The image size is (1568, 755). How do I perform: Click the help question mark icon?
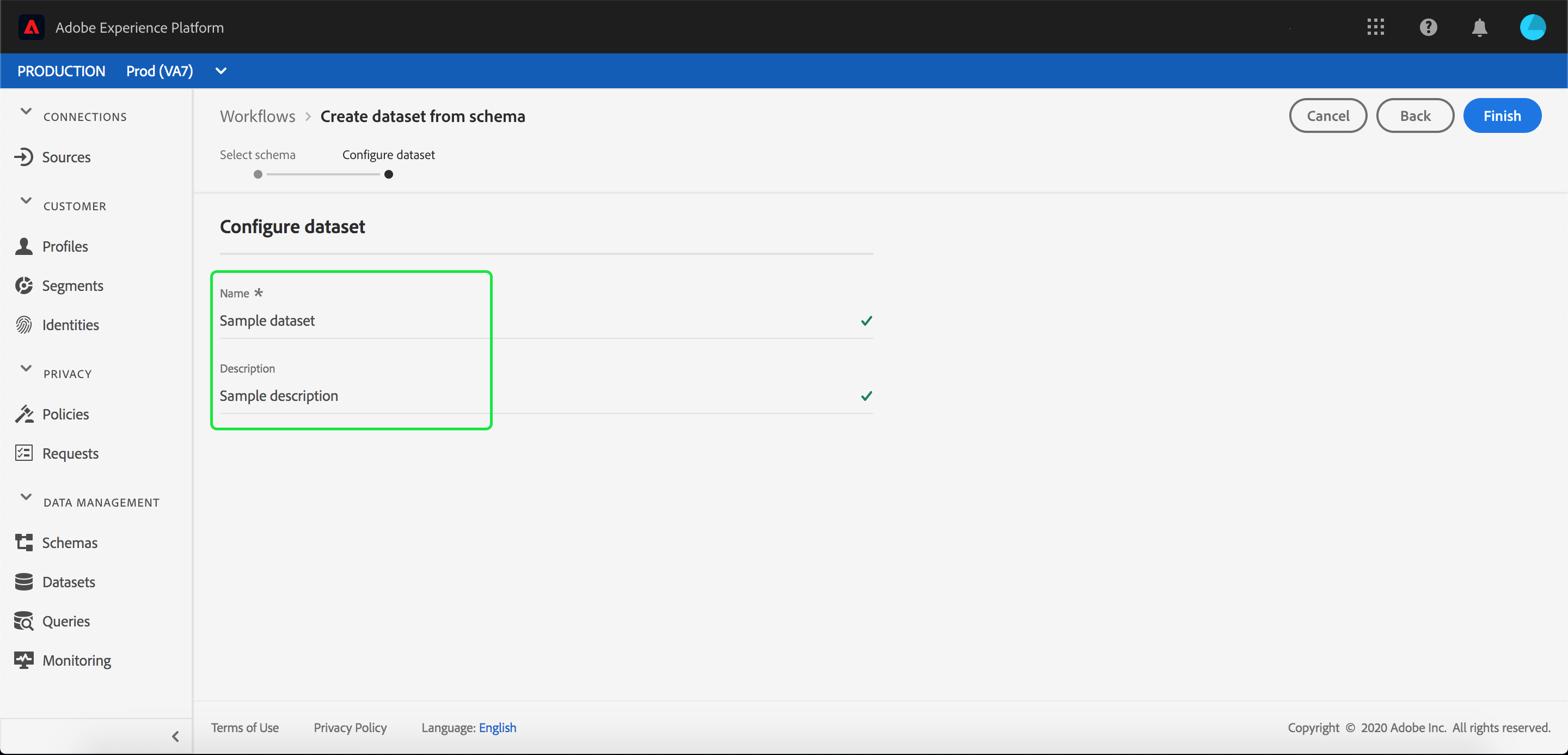pos(1428,27)
